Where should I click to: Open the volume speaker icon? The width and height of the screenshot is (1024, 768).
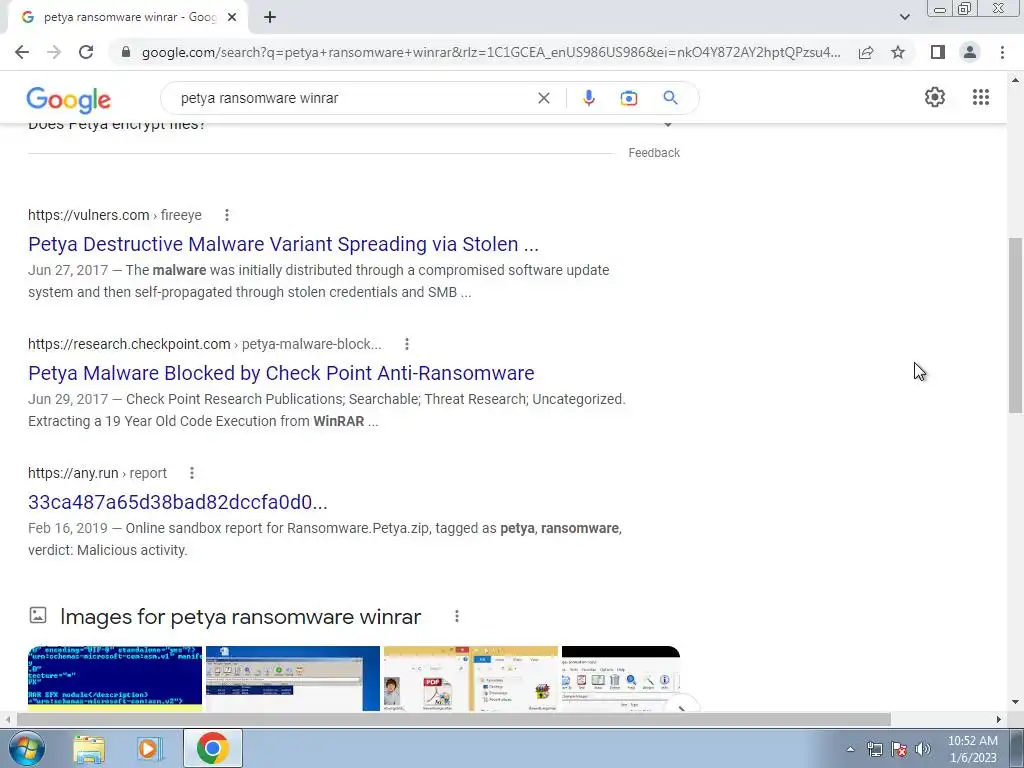point(922,749)
